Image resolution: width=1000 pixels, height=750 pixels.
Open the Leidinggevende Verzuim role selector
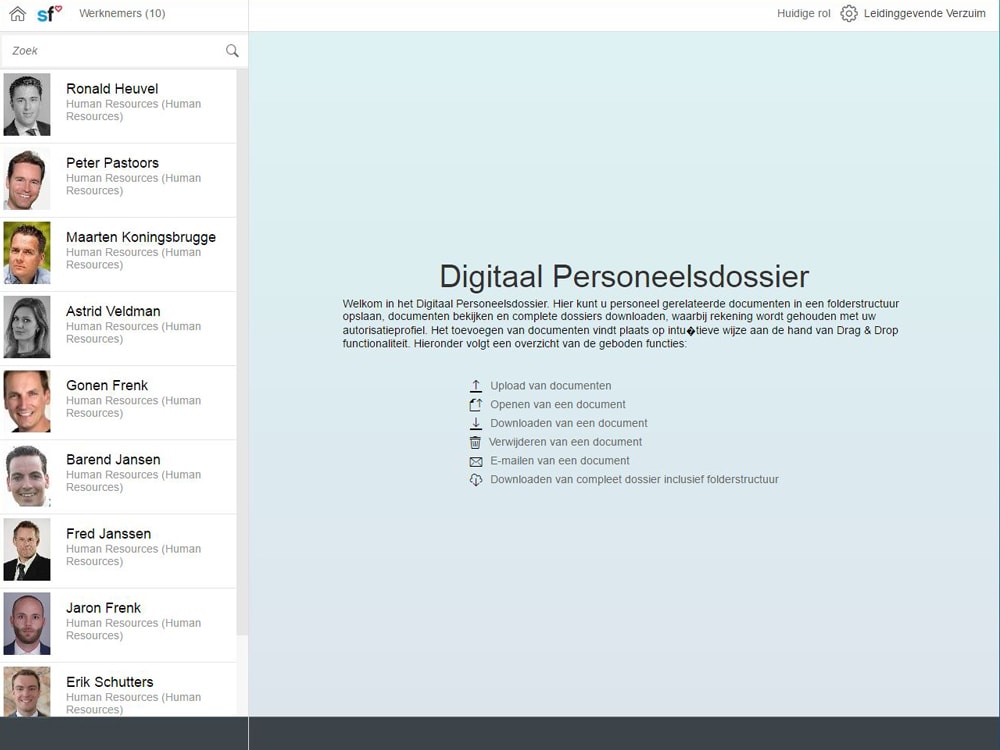pyautogui.click(x=924, y=14)
